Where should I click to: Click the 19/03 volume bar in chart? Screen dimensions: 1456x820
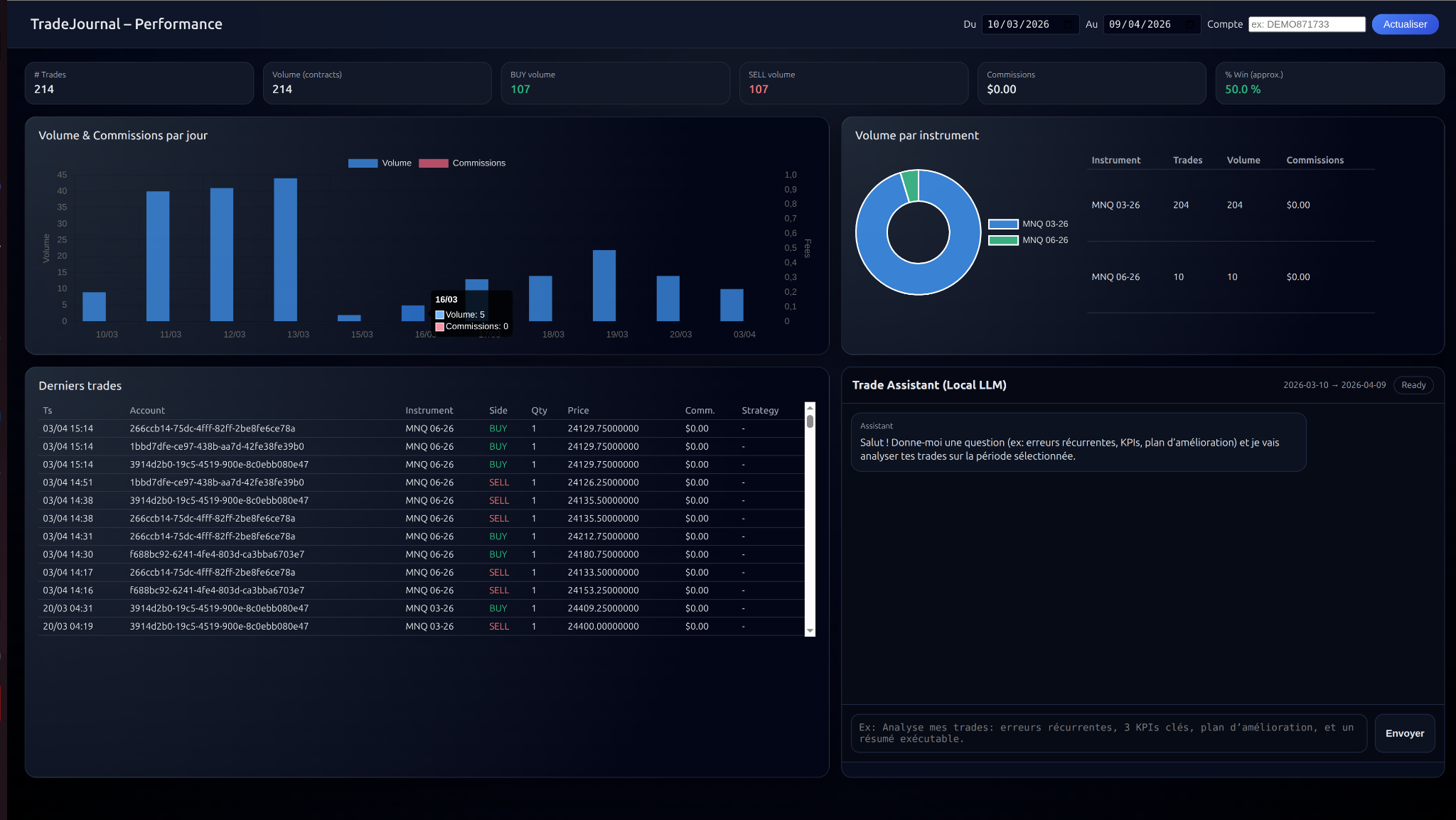[604, 286]
